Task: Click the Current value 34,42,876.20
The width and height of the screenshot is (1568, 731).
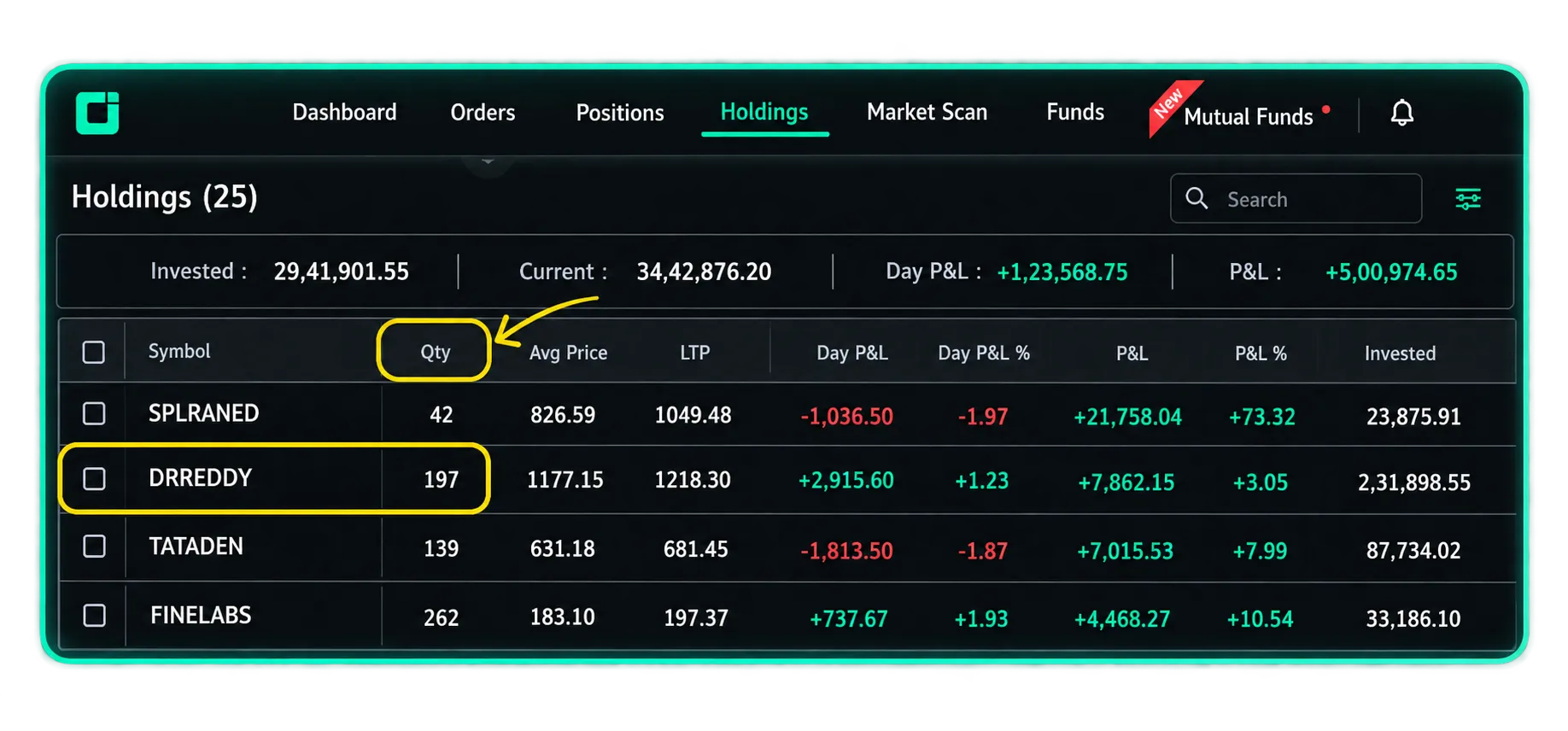Action: [704, 272]
